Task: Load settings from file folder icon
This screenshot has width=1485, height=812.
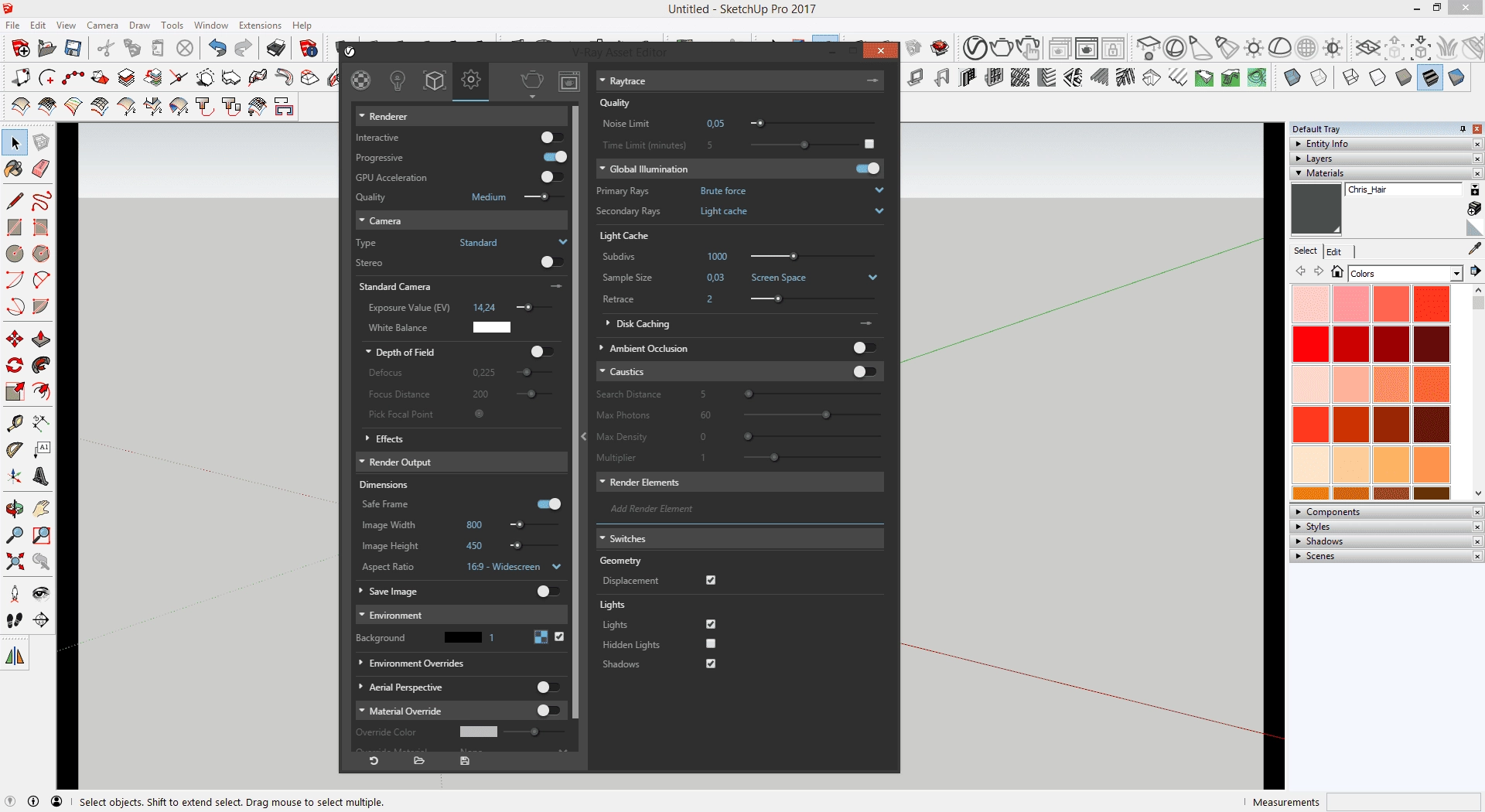Action: pos(419,761)
